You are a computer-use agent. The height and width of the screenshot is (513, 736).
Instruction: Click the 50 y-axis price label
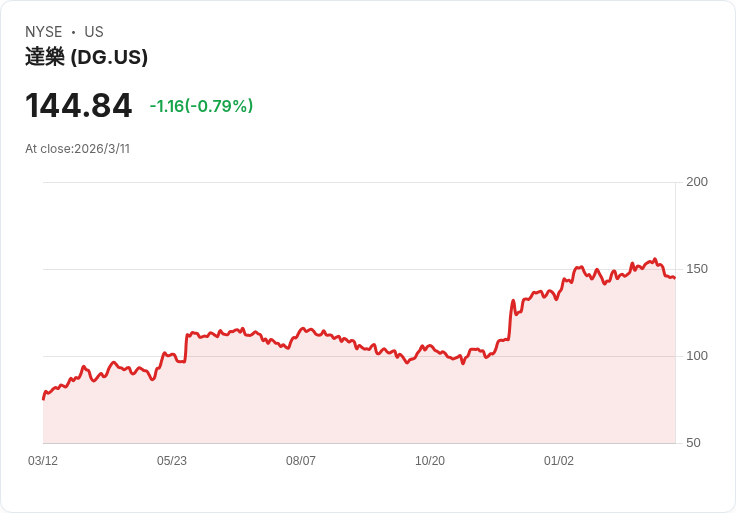click(x=694, y=443)
